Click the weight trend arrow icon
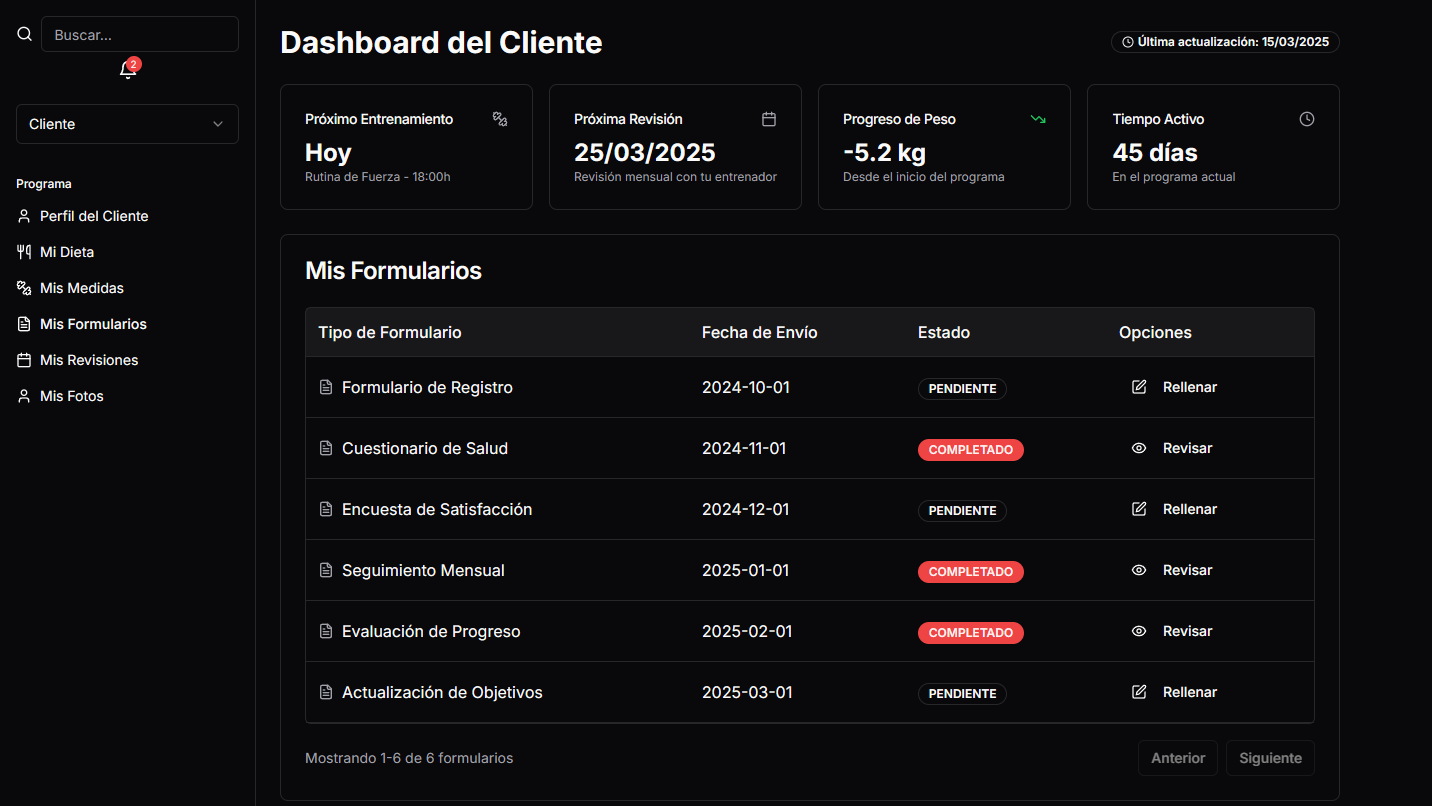 click(x=1038, y=119)
